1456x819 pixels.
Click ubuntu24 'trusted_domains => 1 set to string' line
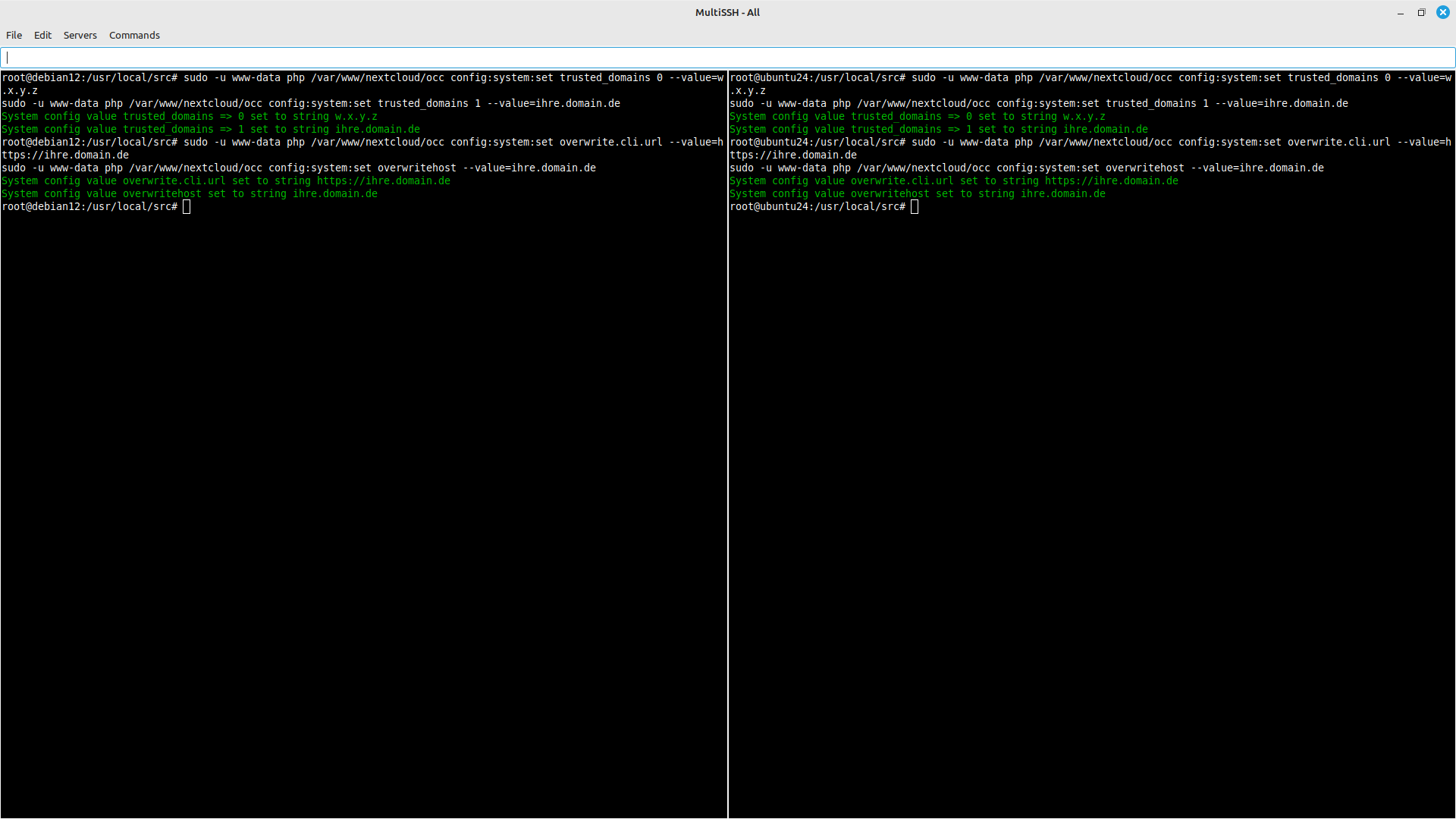point(939,129)
